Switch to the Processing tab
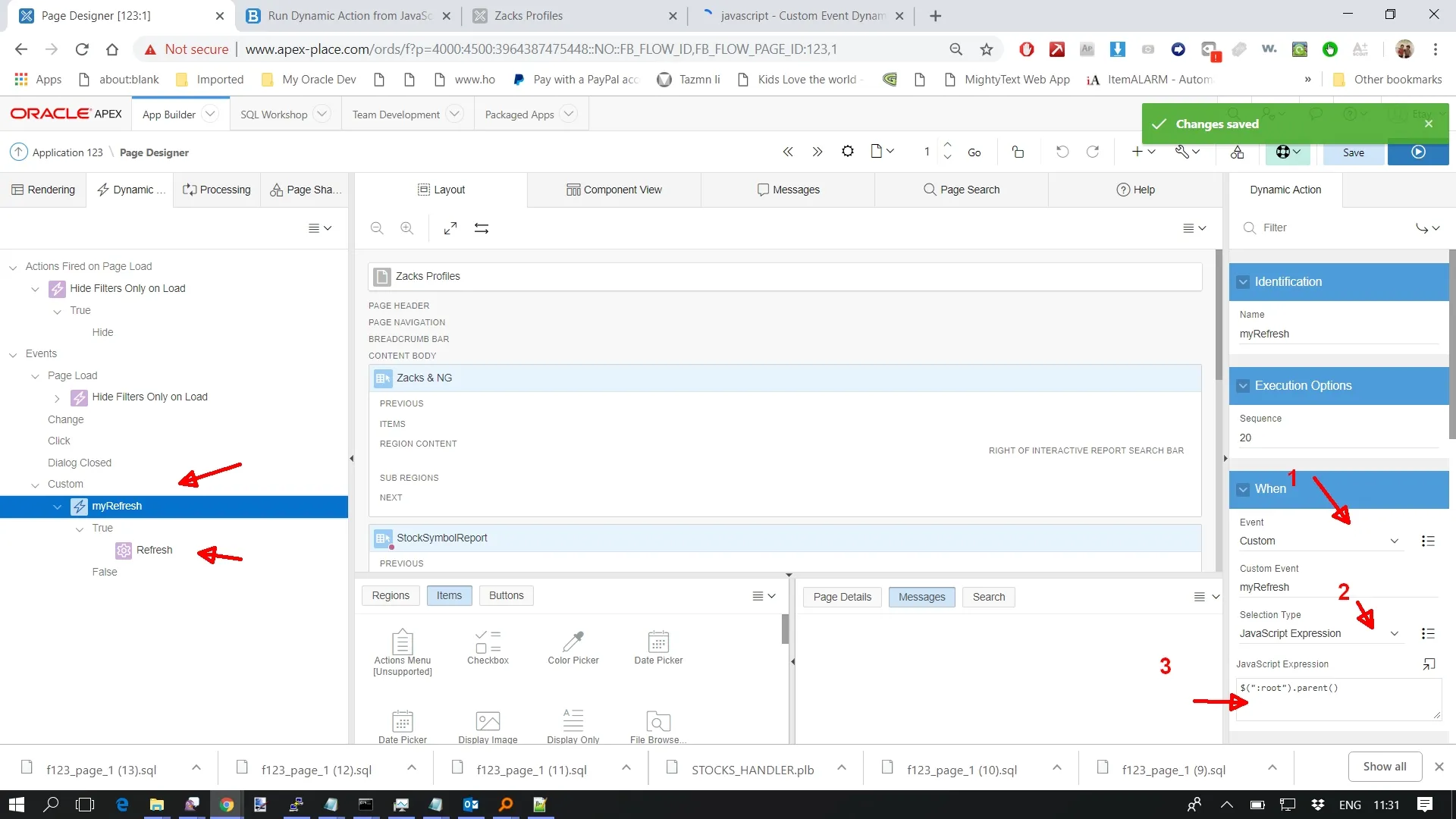This screenshot has width=1456, height=819. click(x=217, y=190)
